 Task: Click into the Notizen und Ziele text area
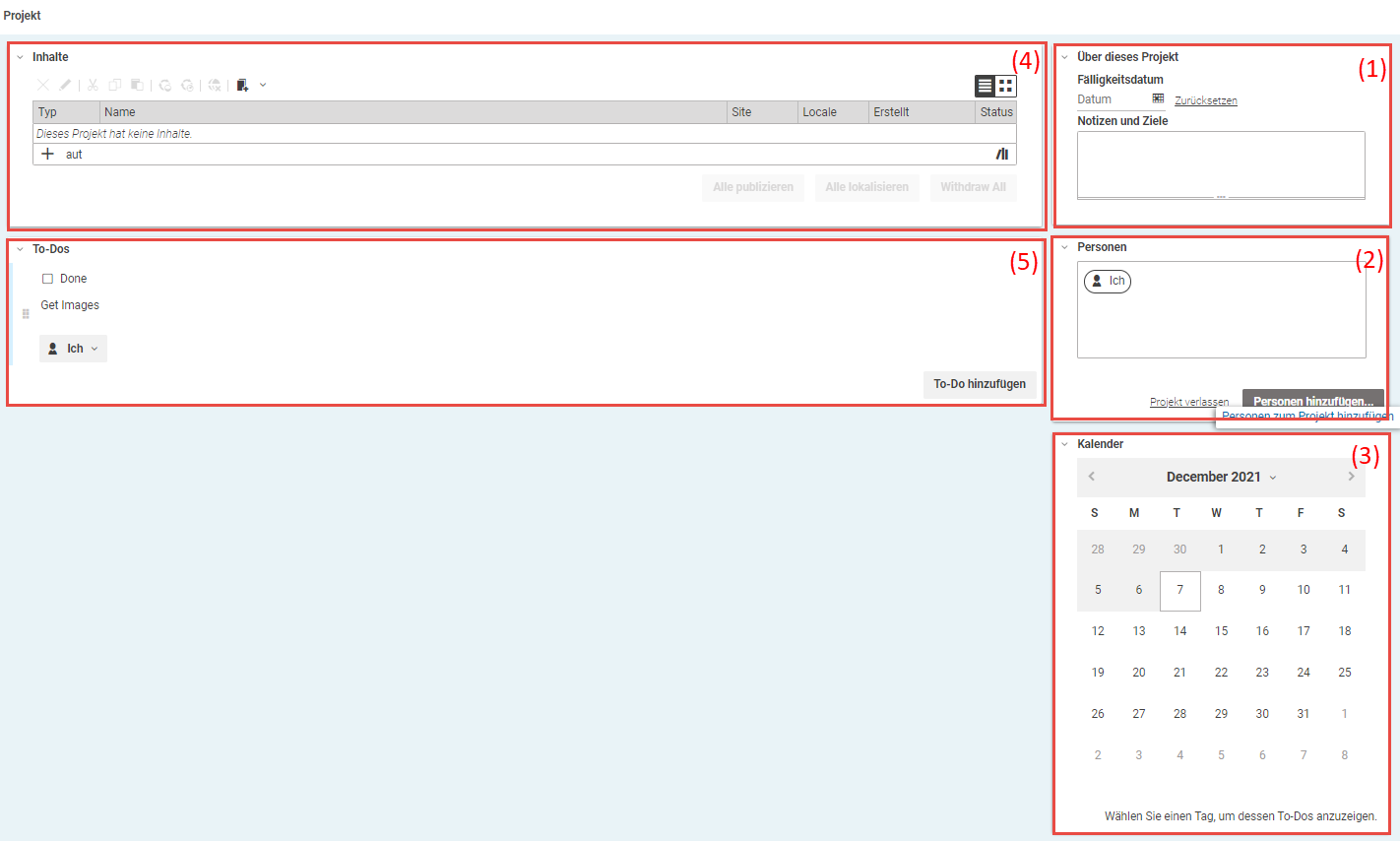[1221, 162]
